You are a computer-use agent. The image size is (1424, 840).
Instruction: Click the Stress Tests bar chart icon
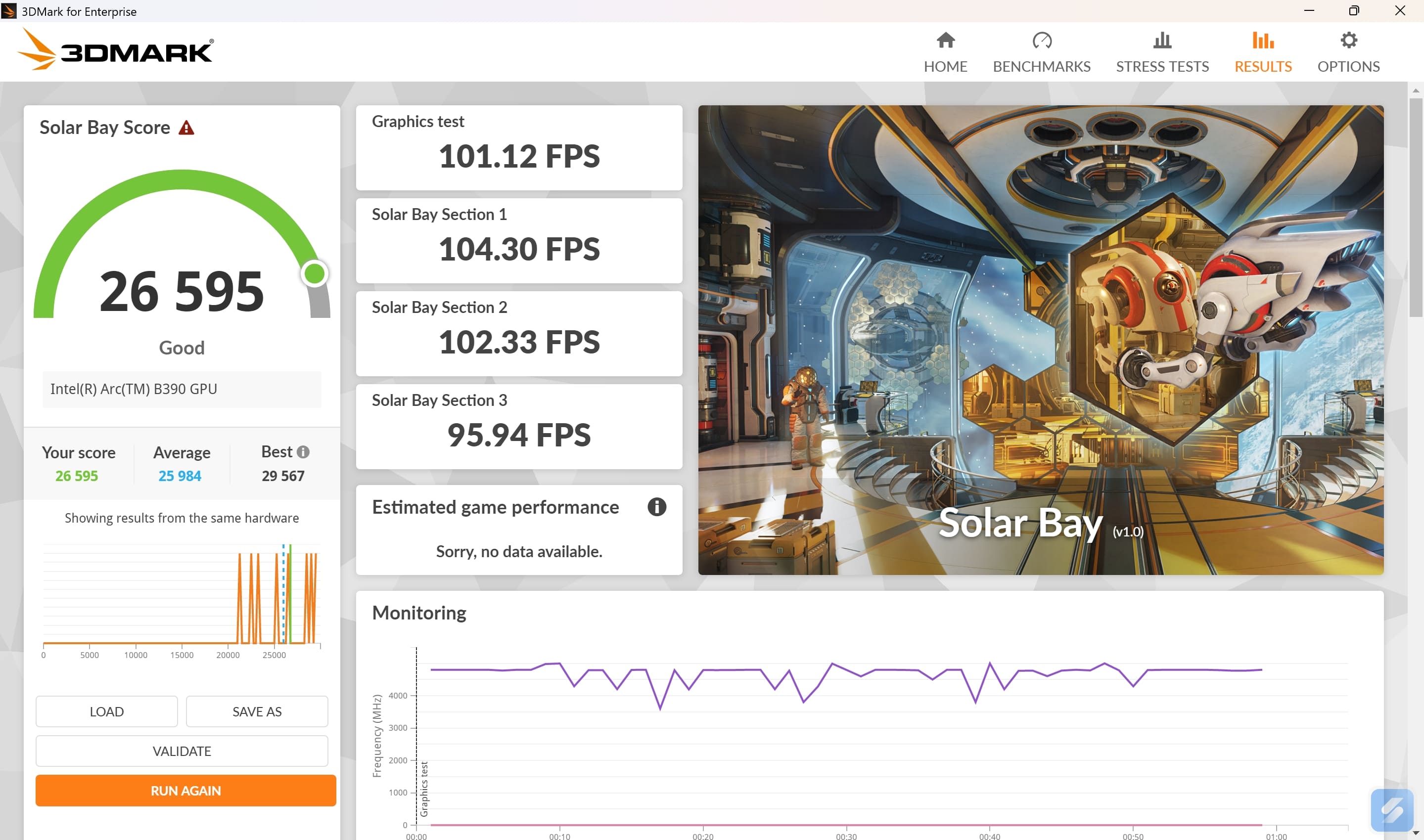[1162, 40]
